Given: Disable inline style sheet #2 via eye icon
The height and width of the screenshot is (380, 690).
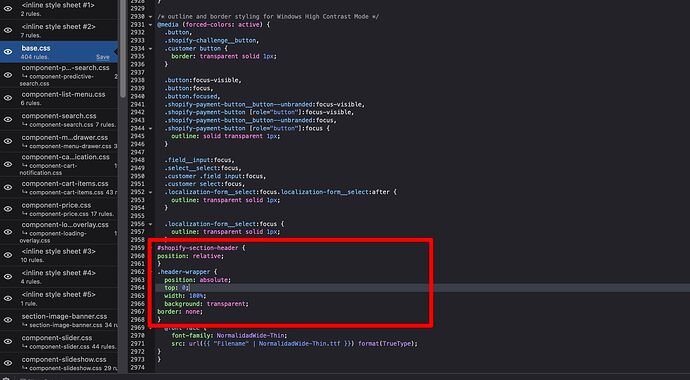Looking at the screenshot, I should tap(8, 30).
